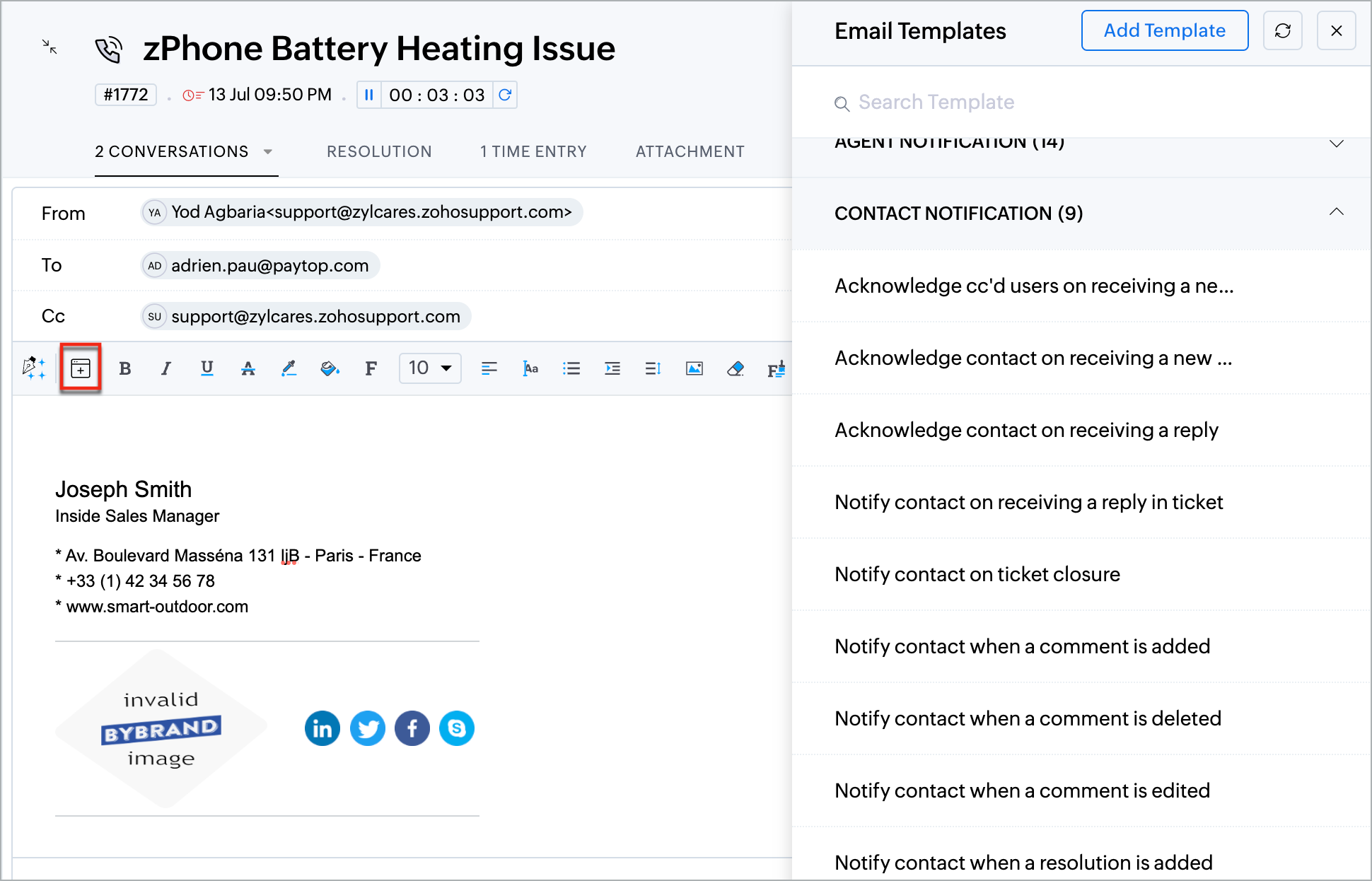Click the Add Template button

point(1164,30)
